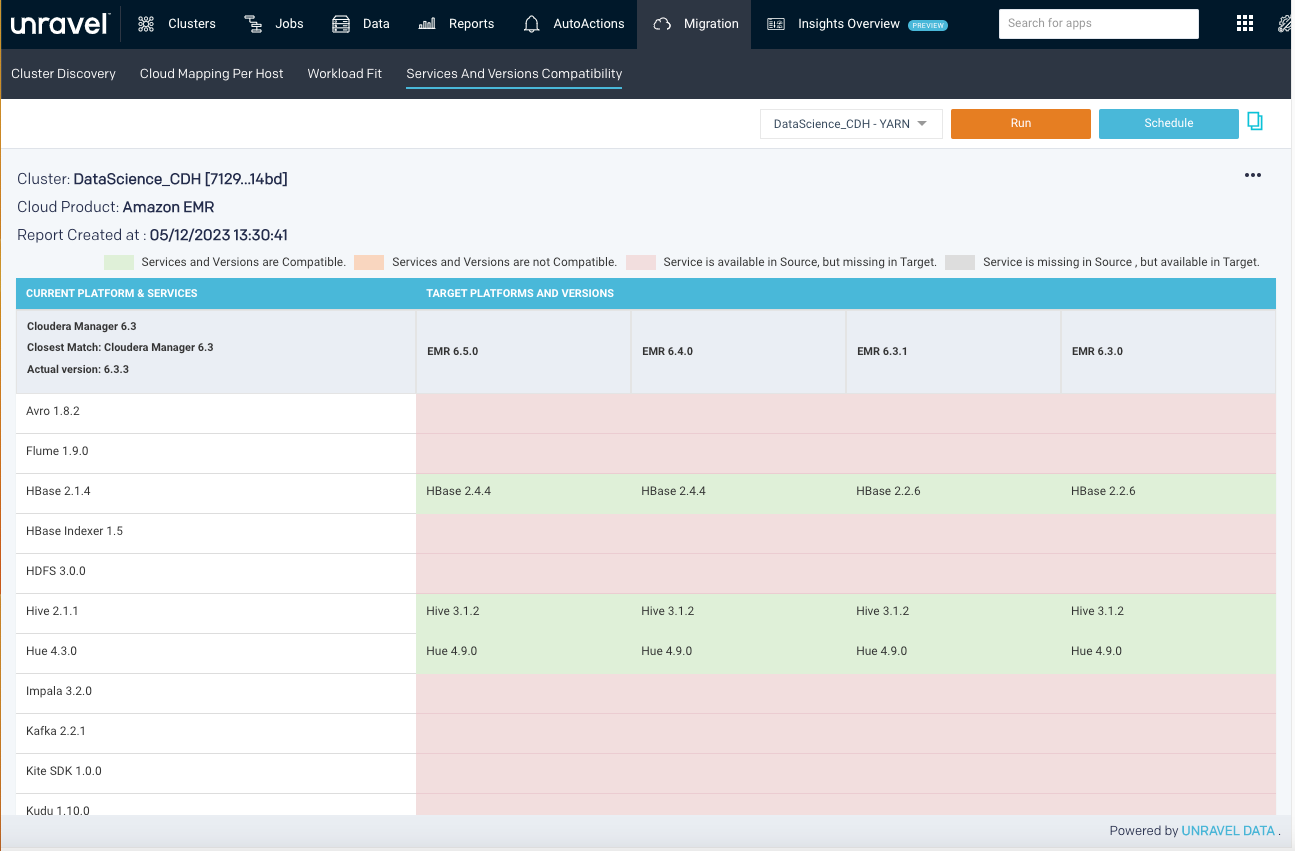Click the Migration cloud icon
1295x851 pixels.
pos(661,24)
